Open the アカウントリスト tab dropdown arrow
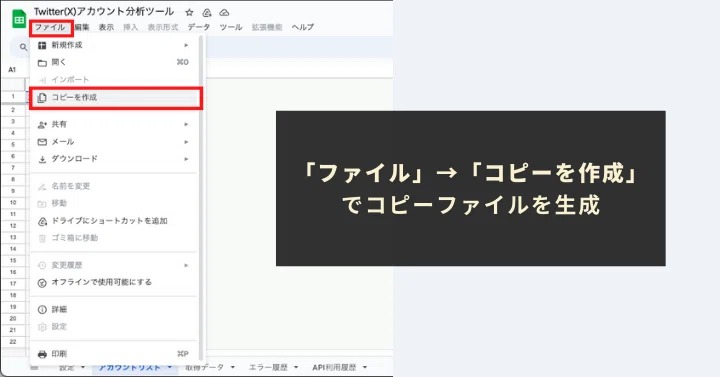The height and width of the screenshot is (377, 720). [x=169, y=367]
